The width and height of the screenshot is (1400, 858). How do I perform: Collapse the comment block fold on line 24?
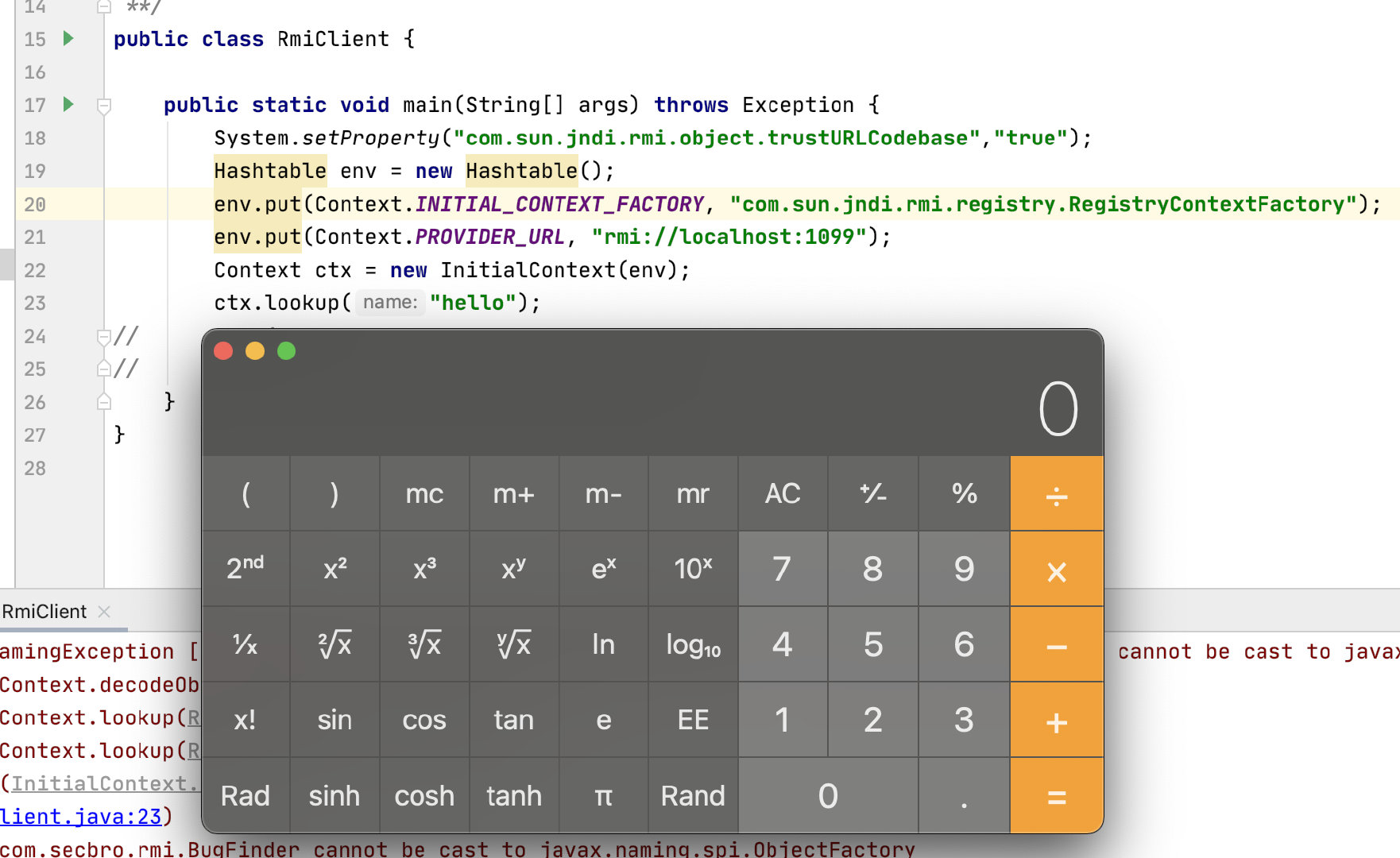103,336
